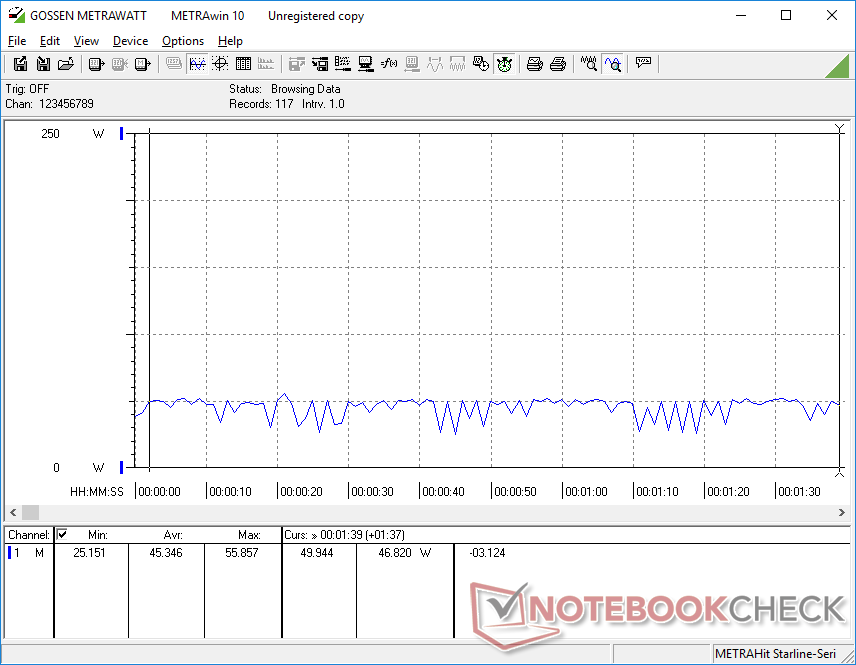Click the left arrow of the horizontal scrollbar

13,512
